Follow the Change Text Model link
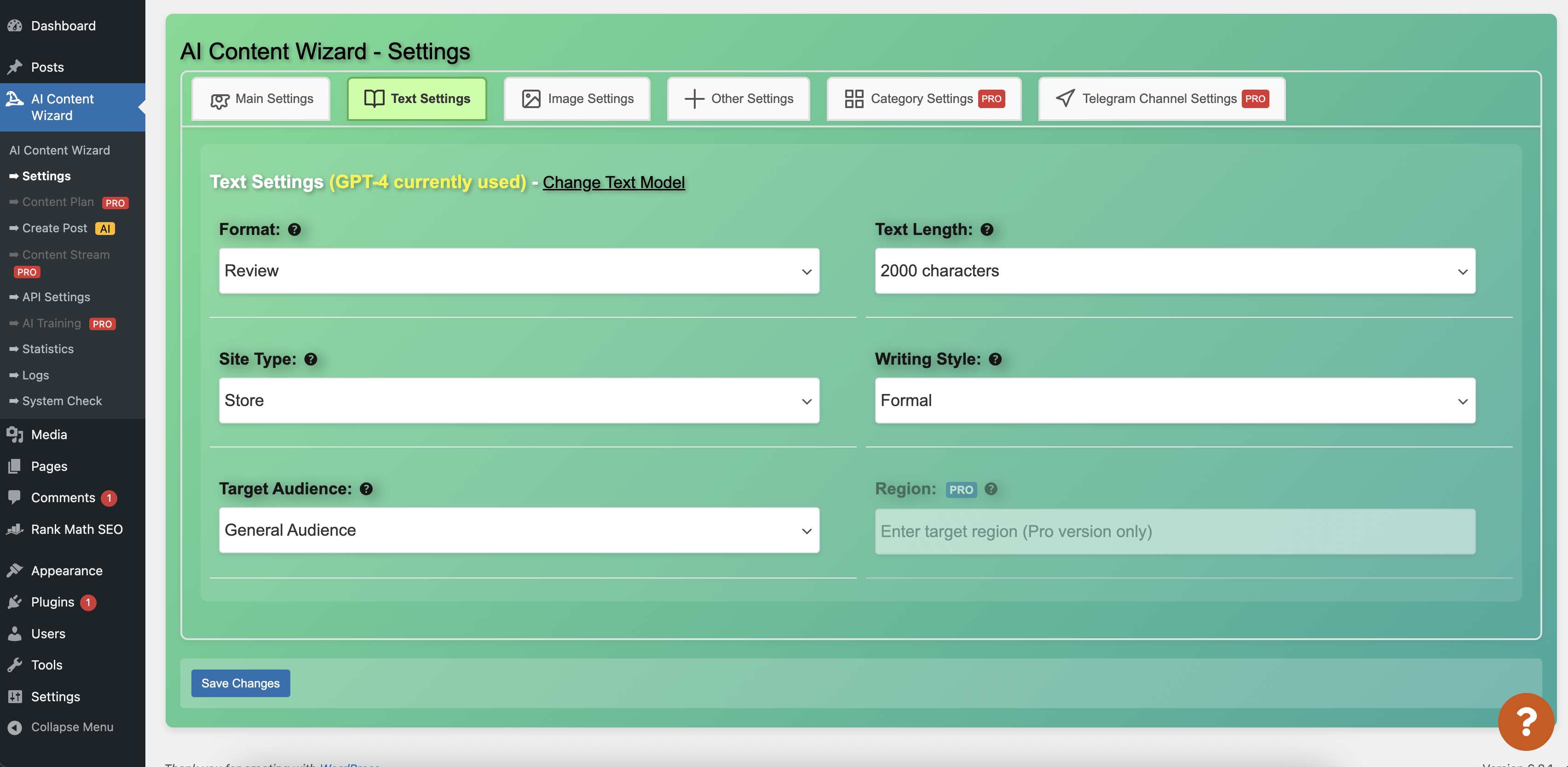The image size is (1568, 767). click(614, 182)
